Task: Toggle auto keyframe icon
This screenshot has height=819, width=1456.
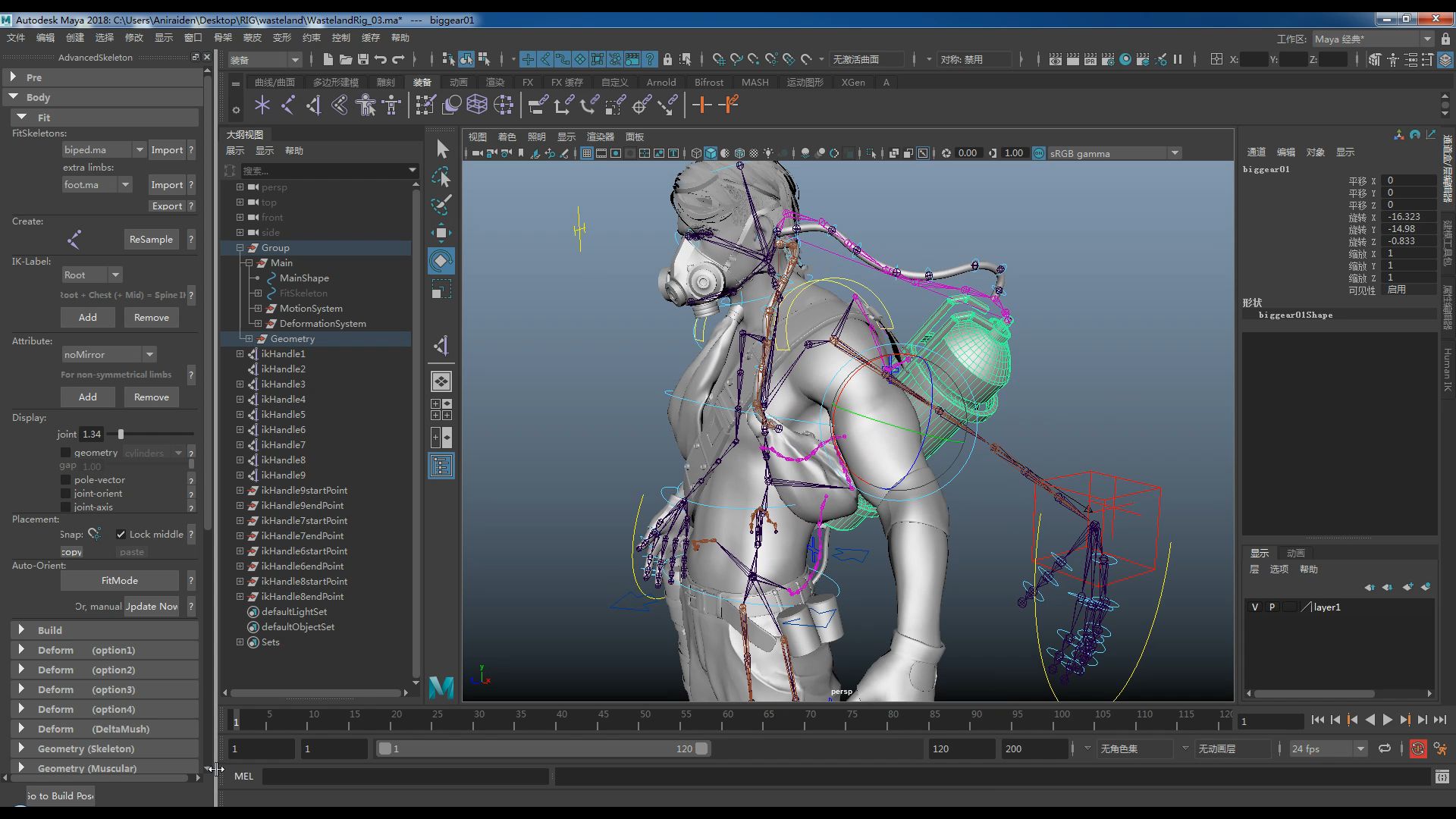Action: (x=1417, y=748)
